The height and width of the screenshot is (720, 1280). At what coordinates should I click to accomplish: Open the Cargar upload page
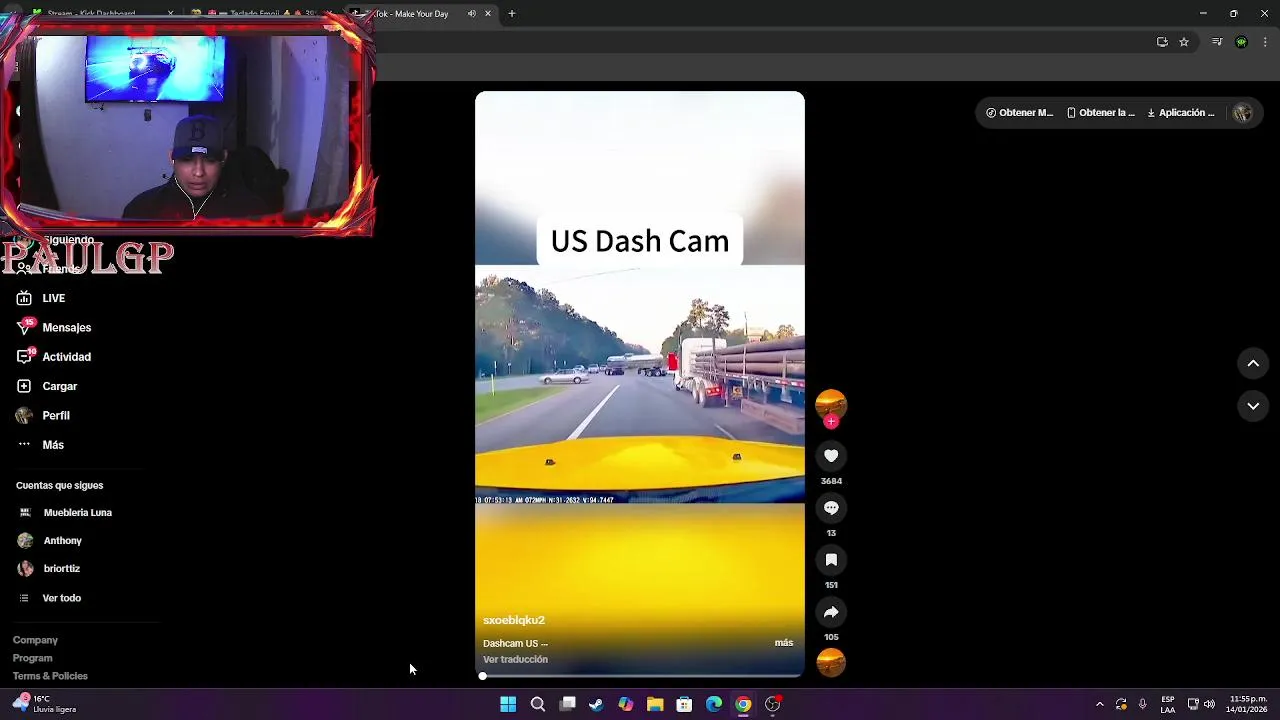47,386
